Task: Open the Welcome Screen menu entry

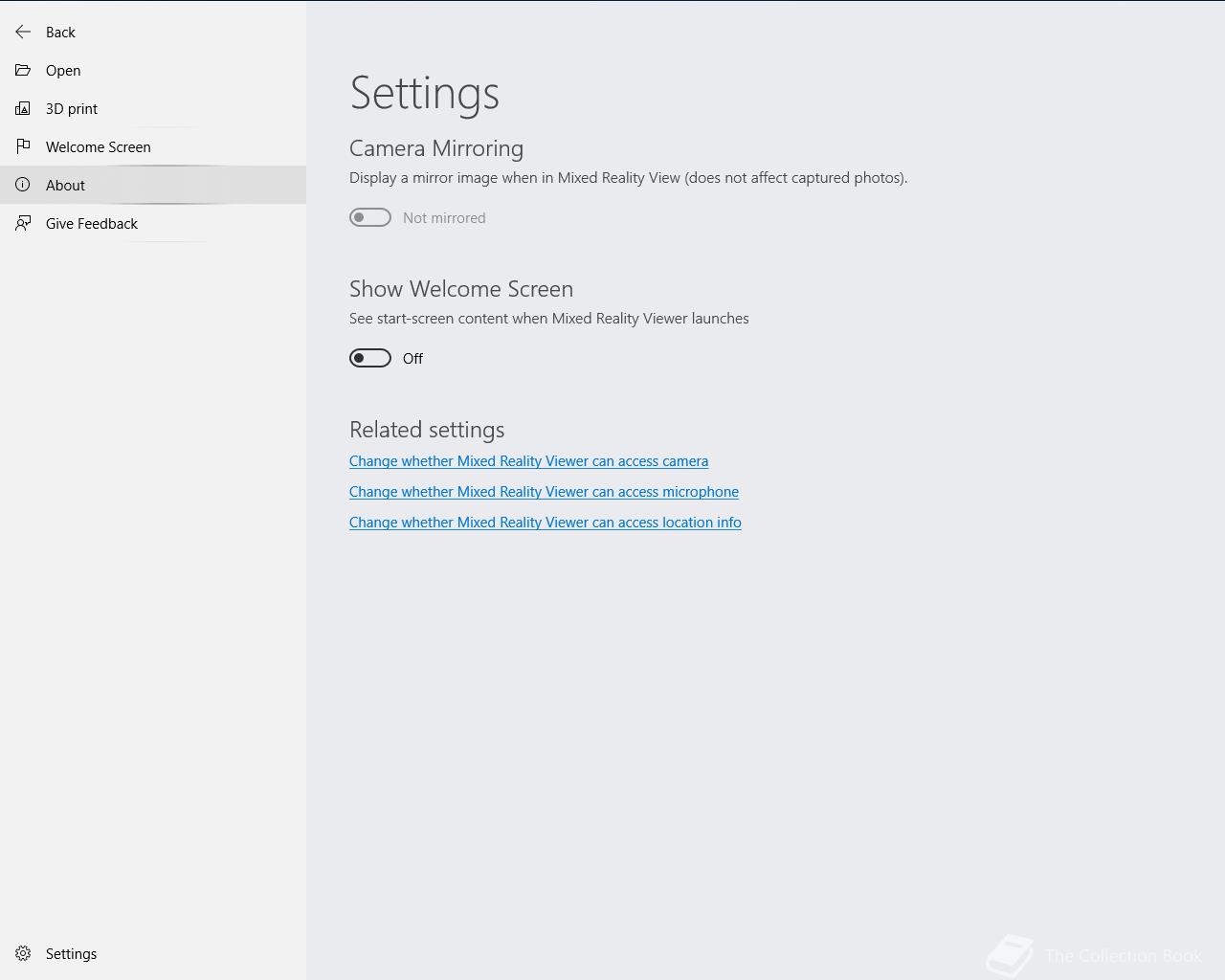Action: tap(153, 146)
